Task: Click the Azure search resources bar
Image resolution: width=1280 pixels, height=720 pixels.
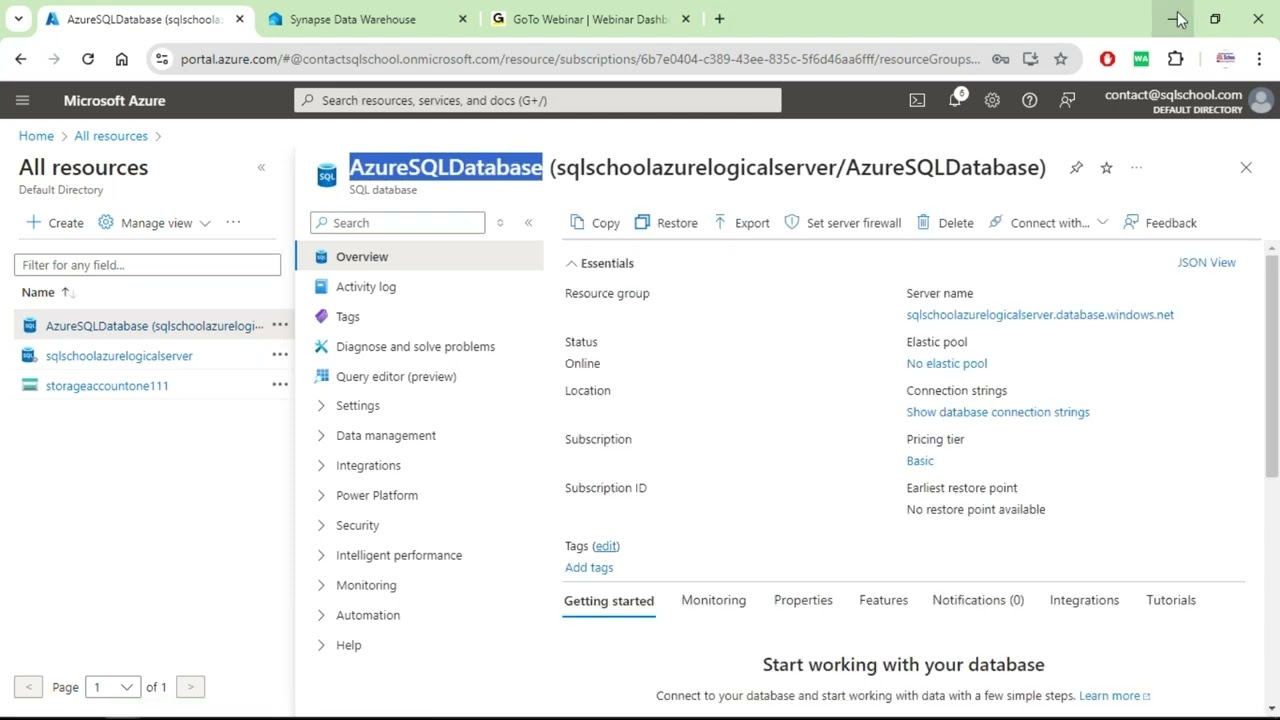Action: (538, 100)
